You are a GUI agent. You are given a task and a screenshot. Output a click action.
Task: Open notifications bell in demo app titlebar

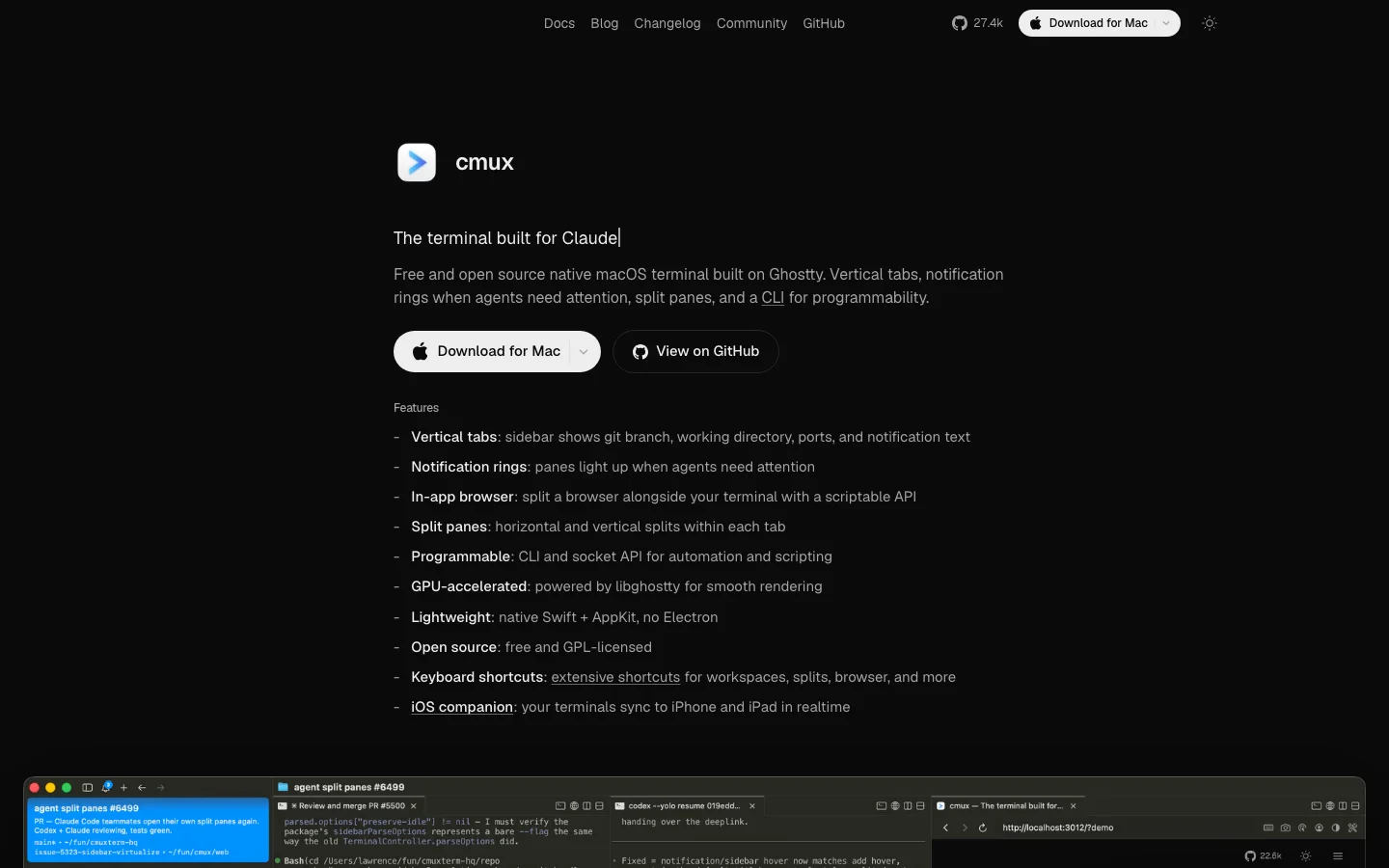pos(106,787)
